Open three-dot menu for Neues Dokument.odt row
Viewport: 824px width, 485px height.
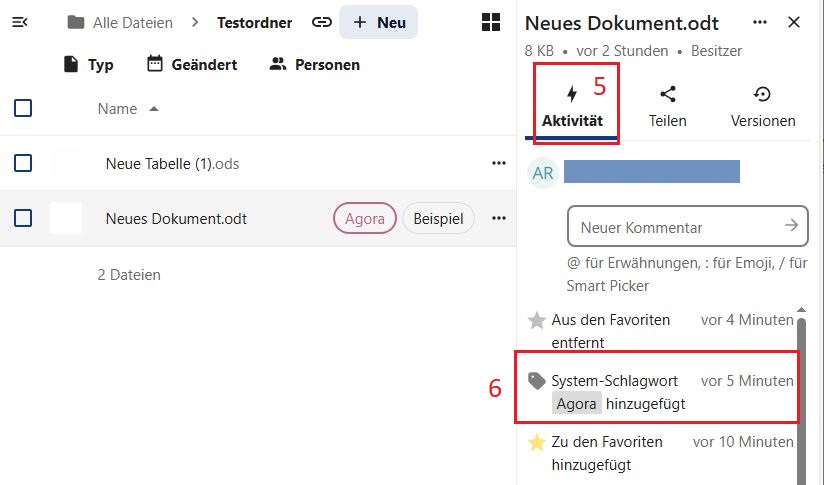click(x=499, y=218)
